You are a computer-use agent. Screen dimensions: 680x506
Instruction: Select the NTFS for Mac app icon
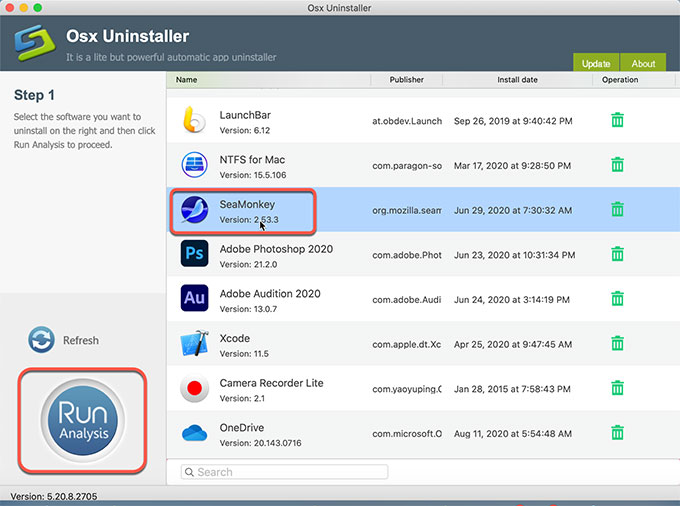194,165
